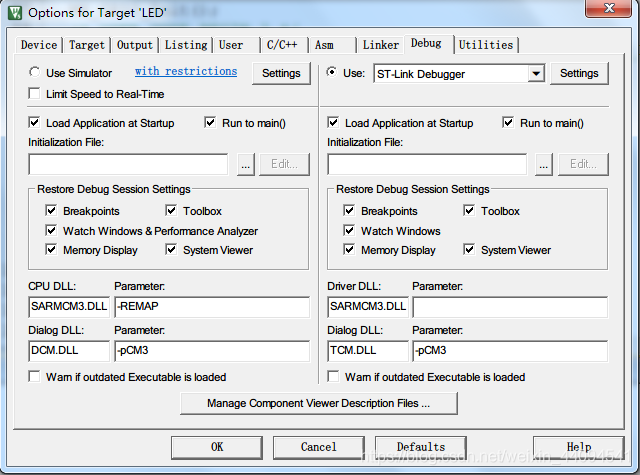Screen dimensions: 640x475
Task: Open the Target tab
Action: [87, 45]
